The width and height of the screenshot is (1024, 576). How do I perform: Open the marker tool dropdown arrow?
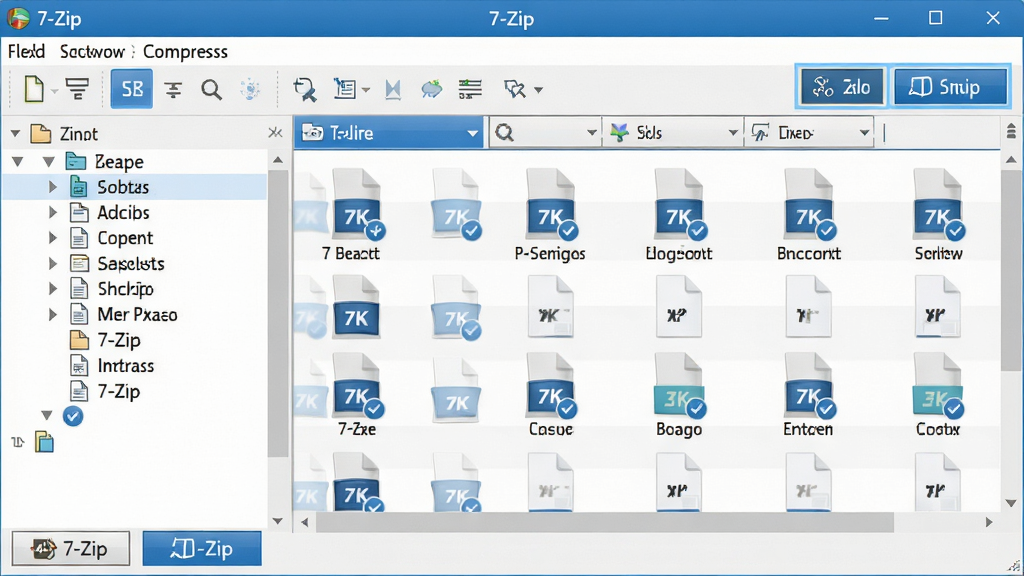tap(538, 90)
